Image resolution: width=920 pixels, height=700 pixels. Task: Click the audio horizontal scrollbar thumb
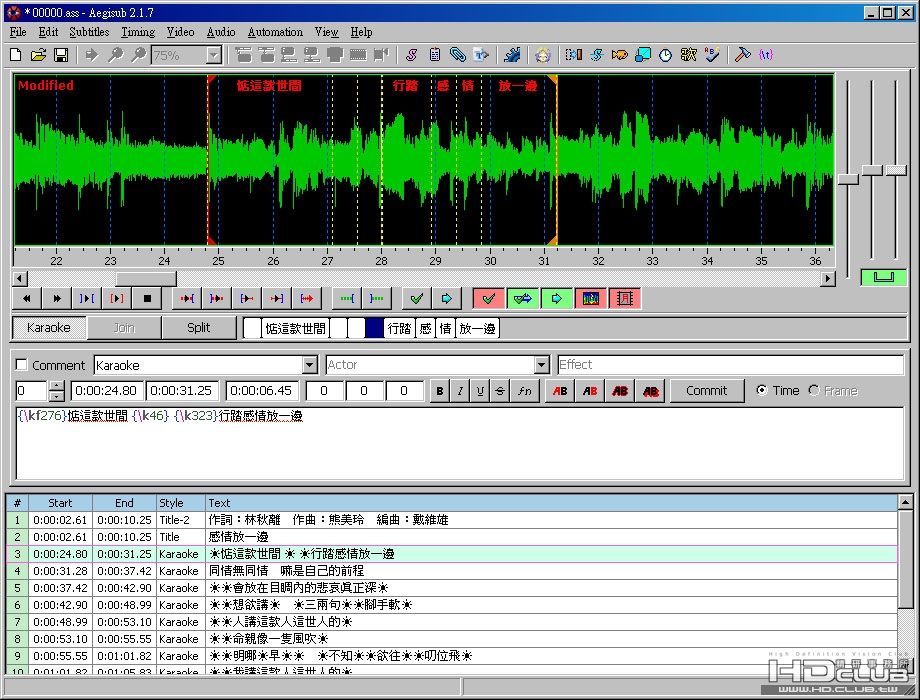146,279
